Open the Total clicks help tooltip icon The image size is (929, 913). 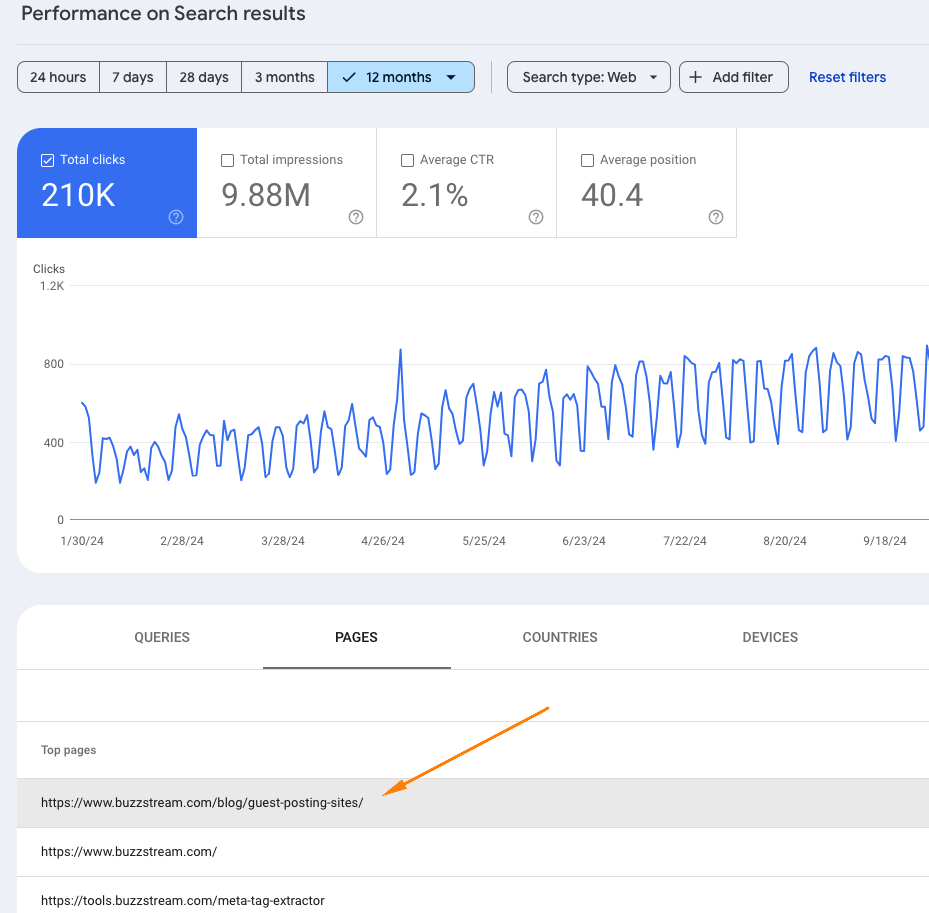coord(175,217)
